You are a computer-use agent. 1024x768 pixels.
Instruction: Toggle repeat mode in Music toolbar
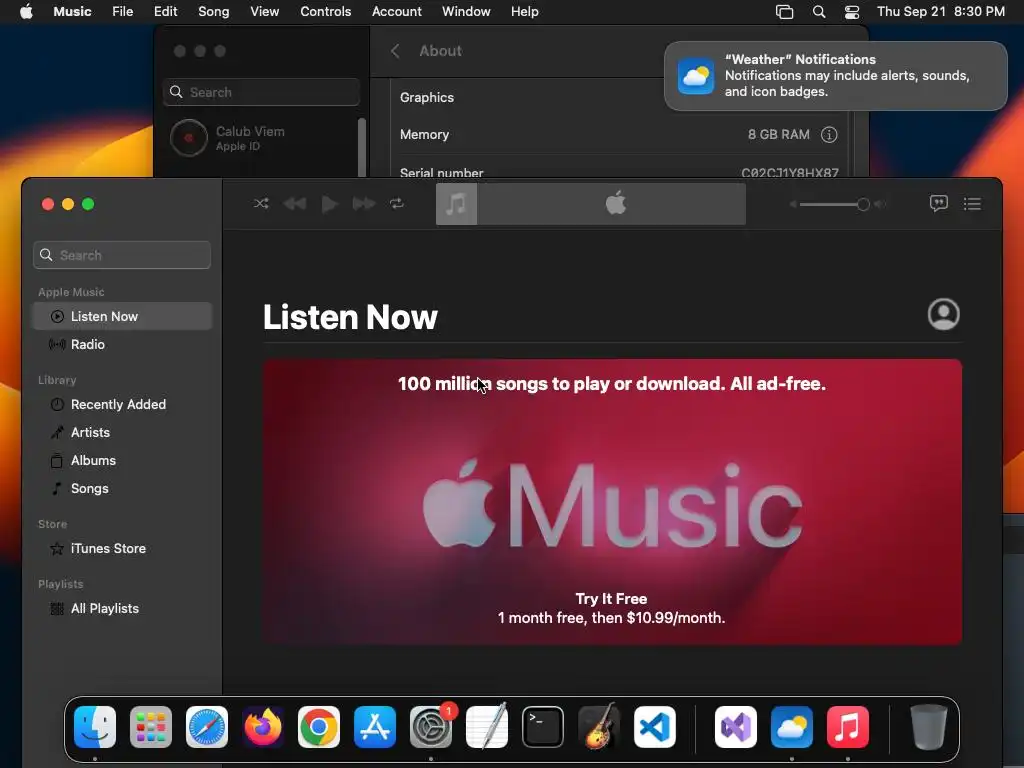tap(397, 204)
